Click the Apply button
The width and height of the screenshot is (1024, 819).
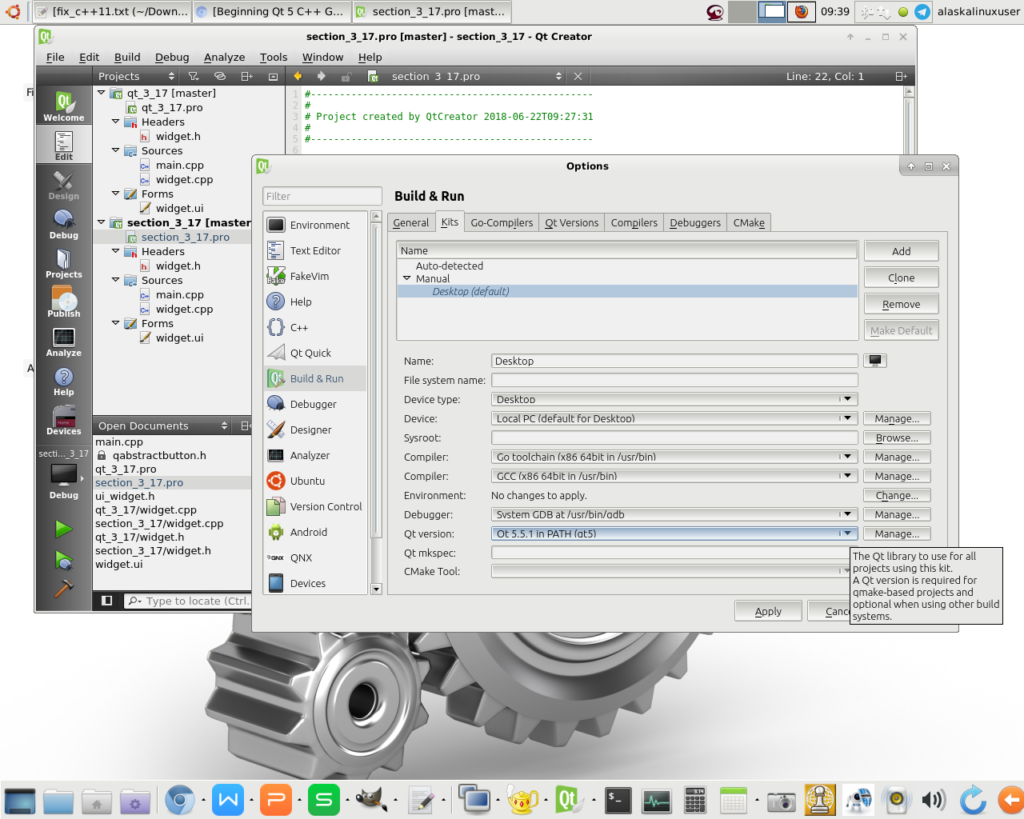click(768, 611)
